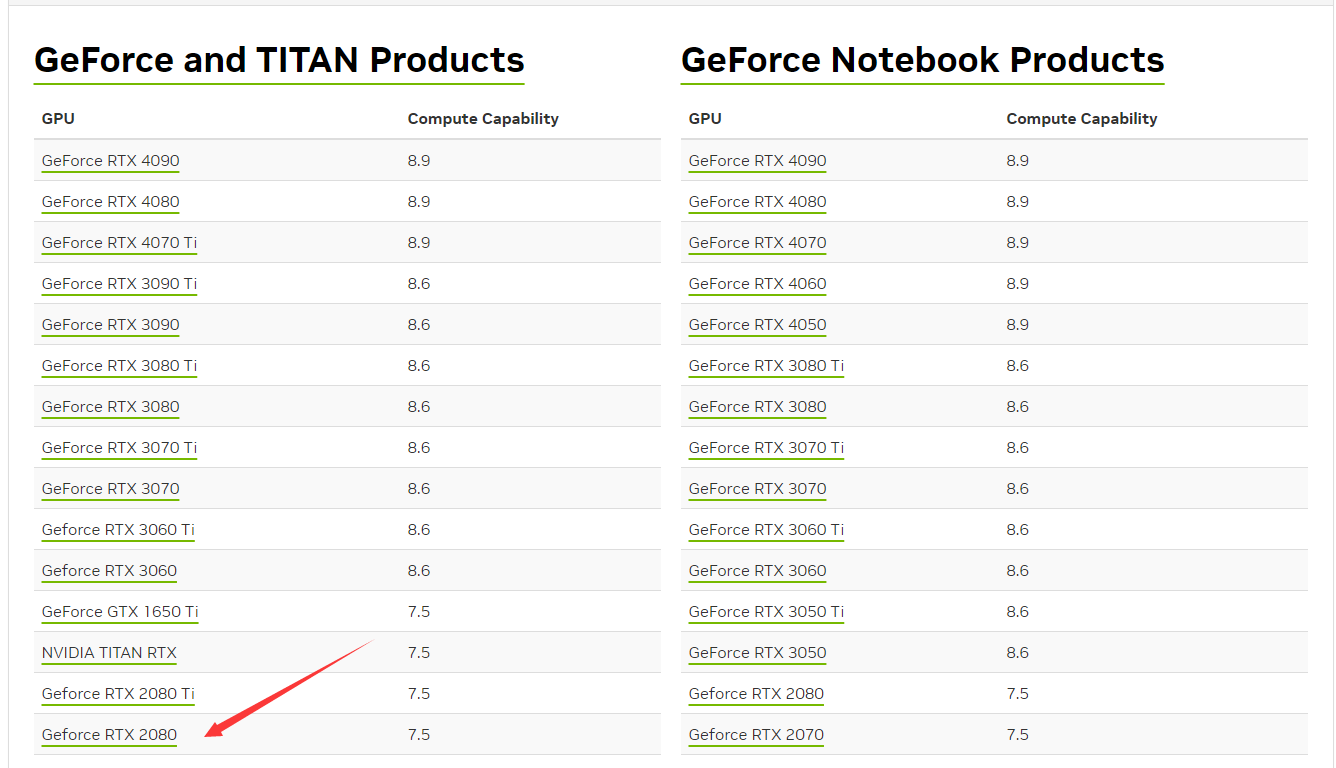This screenshot has width=1336, height=768.
Task: Open the Geforce RTX 2070 notebook link
Action: pos(757,735)
